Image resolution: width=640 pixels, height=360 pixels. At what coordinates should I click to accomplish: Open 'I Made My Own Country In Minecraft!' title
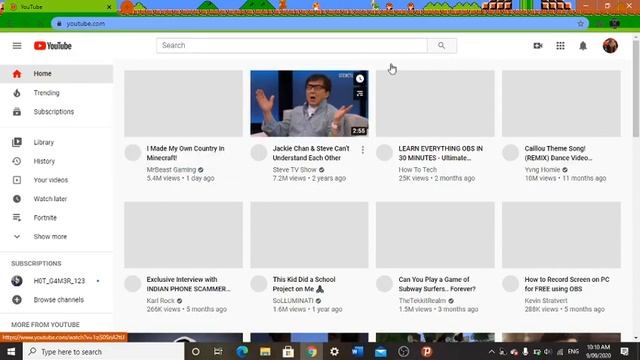[185, 153]
